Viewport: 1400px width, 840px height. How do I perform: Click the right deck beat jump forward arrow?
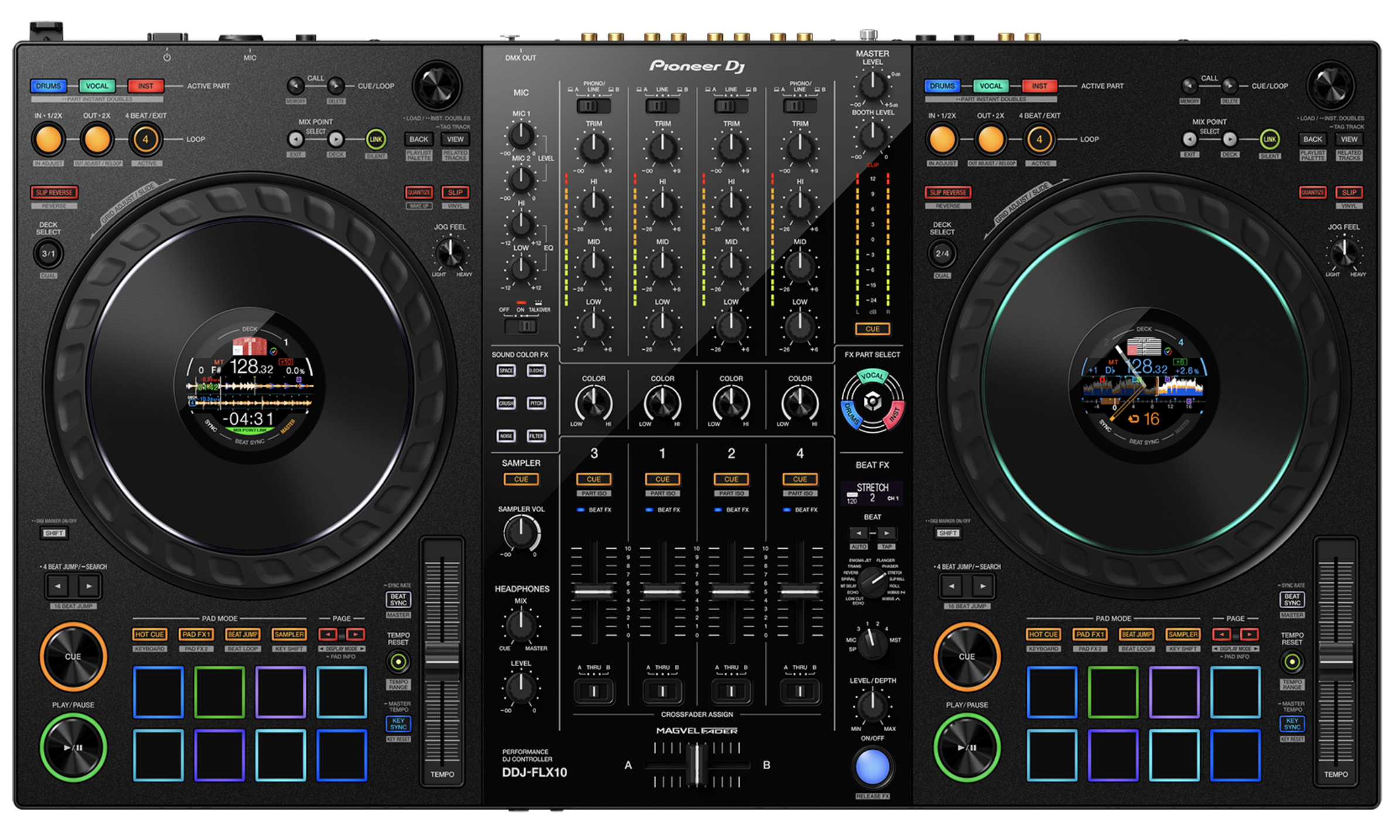982,586
